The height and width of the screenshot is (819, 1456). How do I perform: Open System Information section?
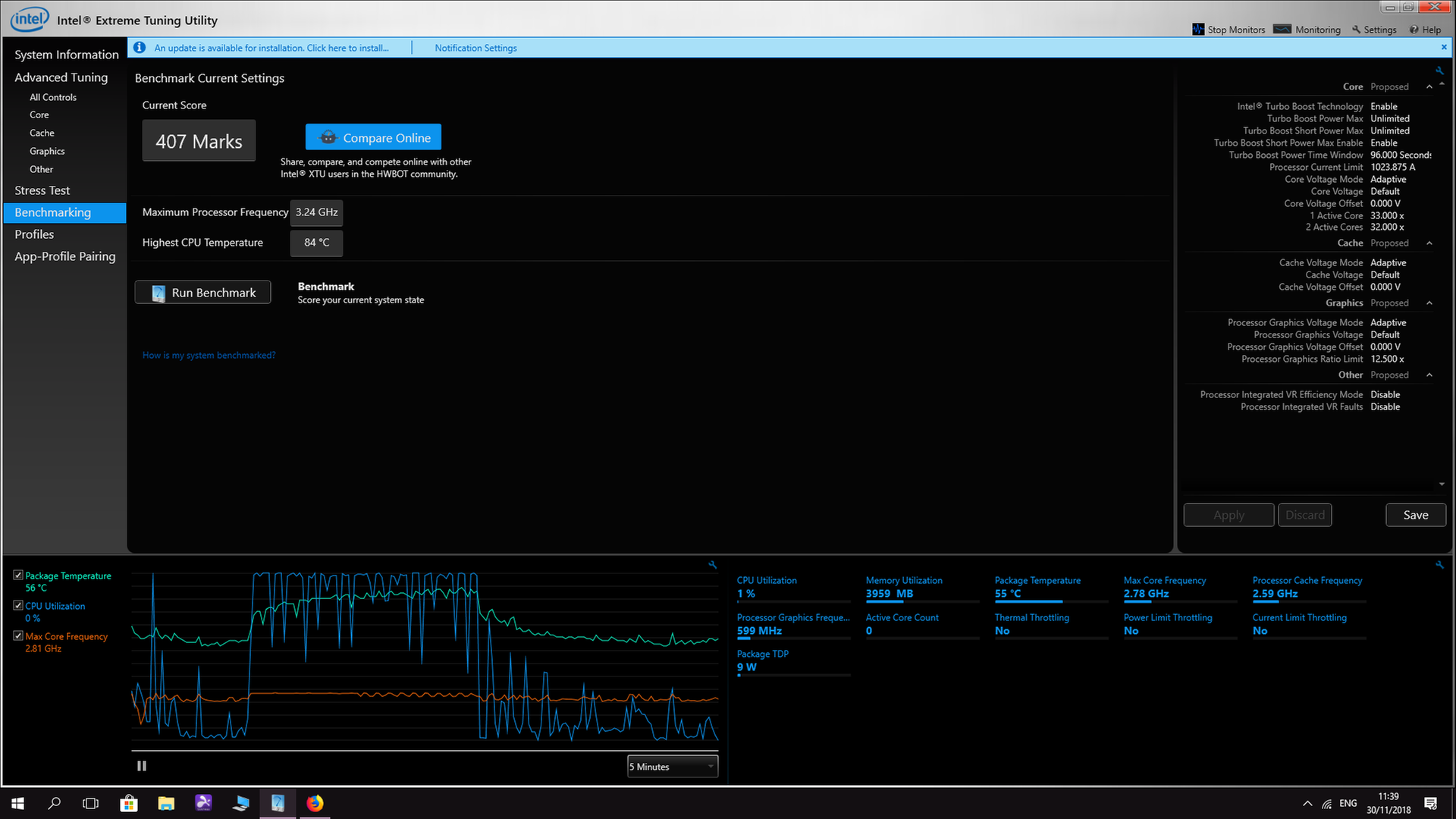[x=67, y=55]
